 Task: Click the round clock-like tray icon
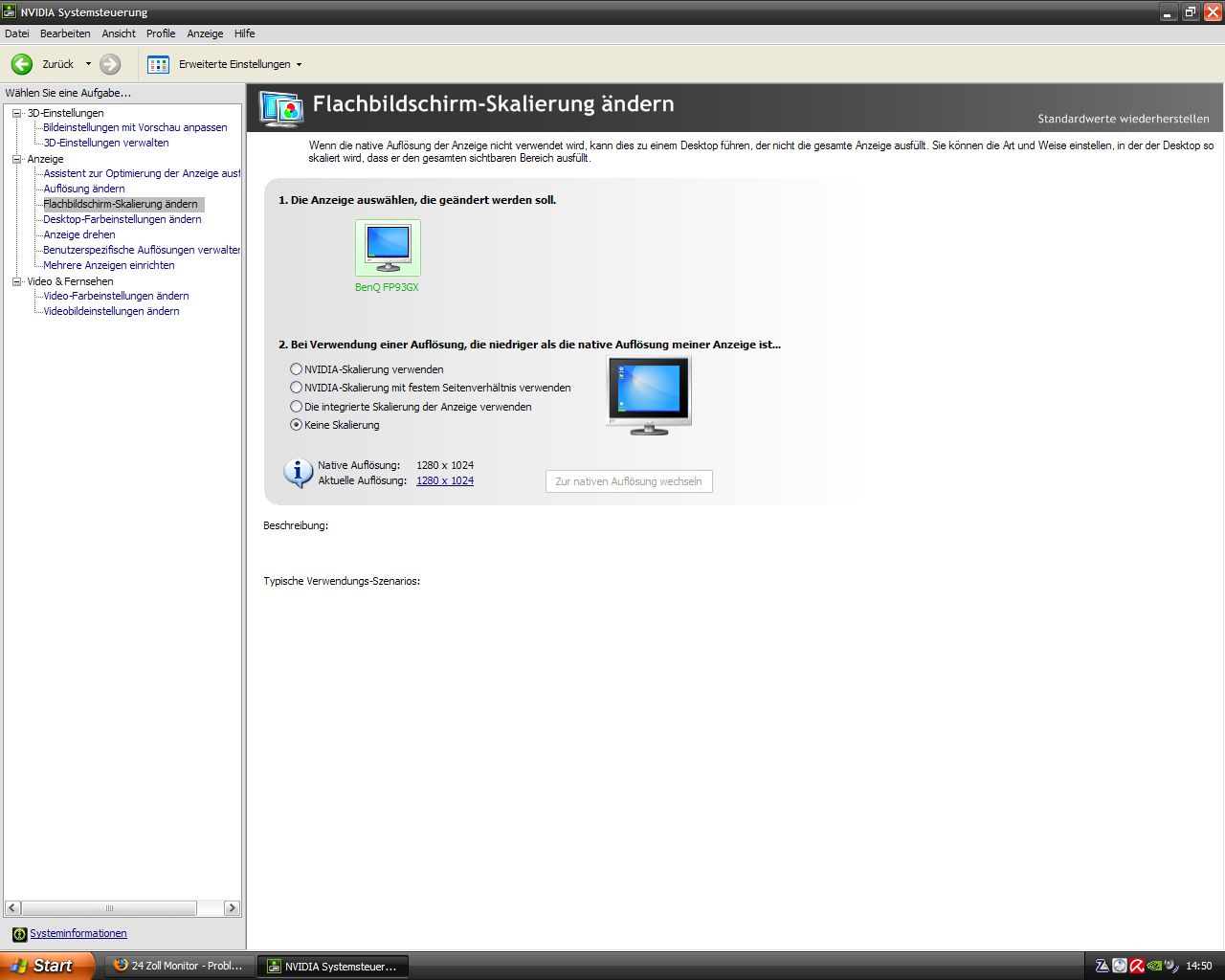1120,966
